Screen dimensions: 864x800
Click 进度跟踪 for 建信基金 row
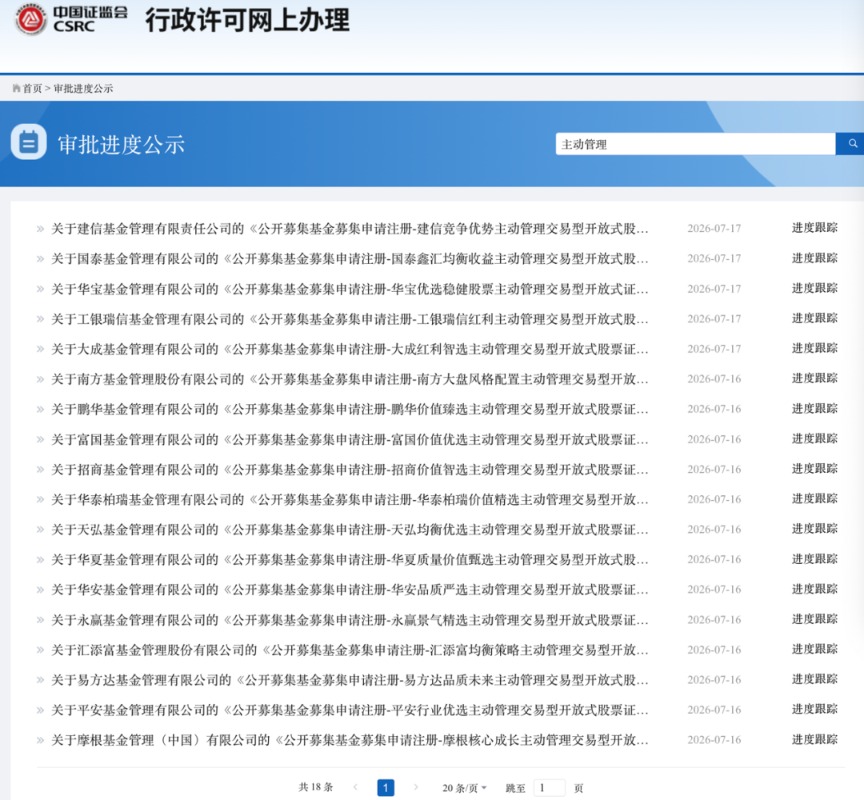pos(814,228)
